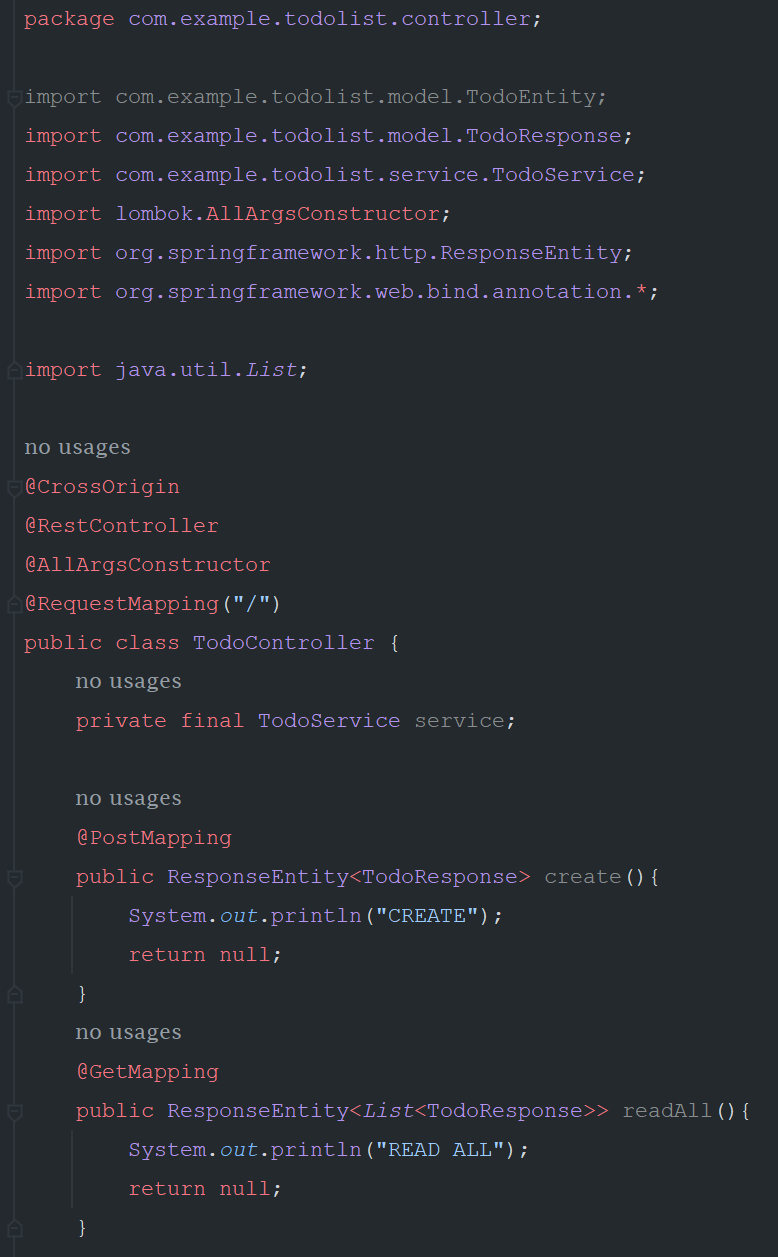Click fold marker next to @RequestMapping line
778x1257 pixels.
pos(14,605)
